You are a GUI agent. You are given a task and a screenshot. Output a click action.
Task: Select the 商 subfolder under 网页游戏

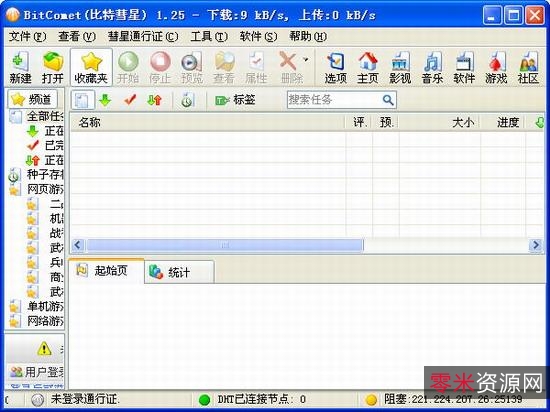(46, 277)
